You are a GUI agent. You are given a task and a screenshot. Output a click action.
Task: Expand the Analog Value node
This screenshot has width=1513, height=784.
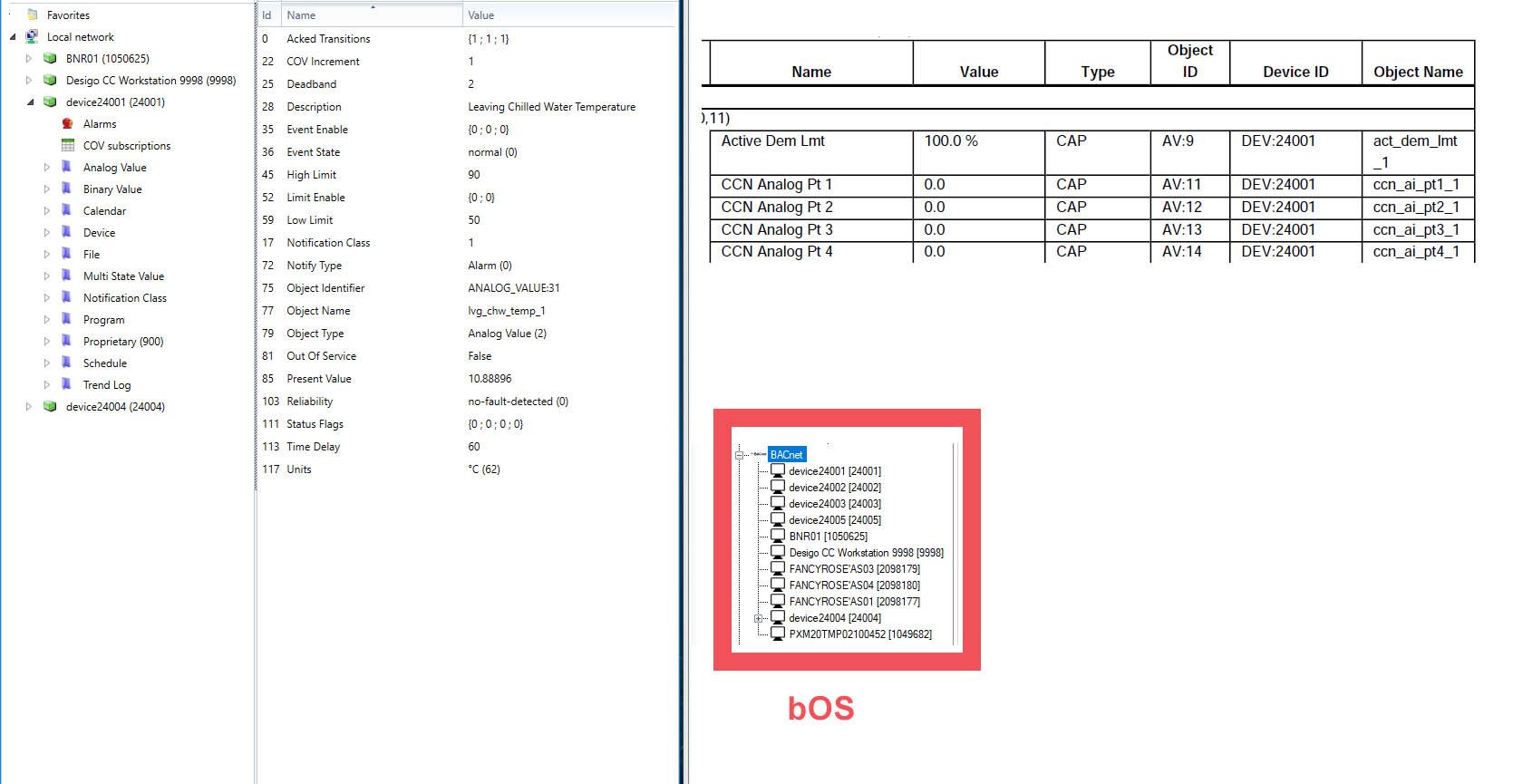[47, 168]
